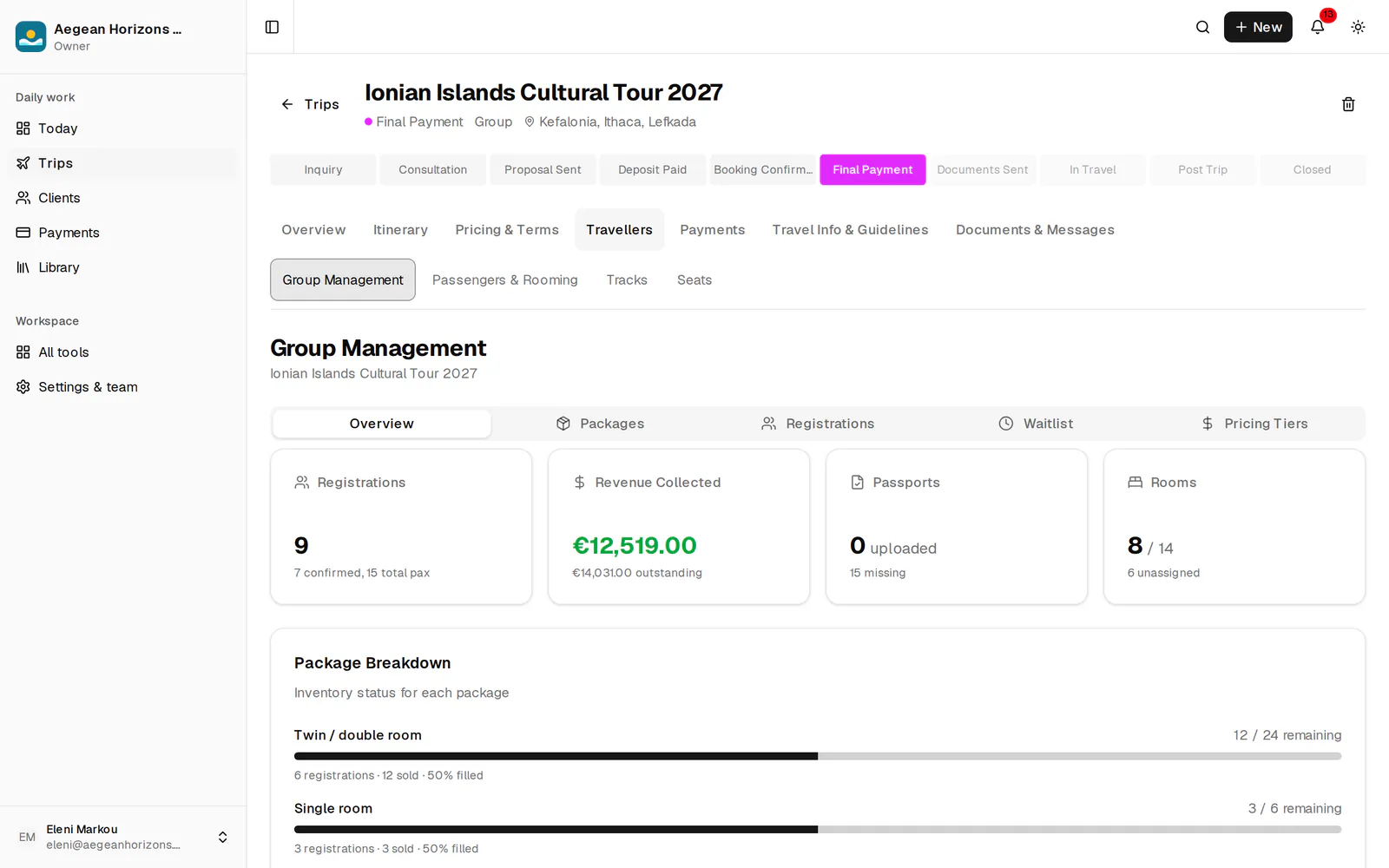Open Trips in the sidebar
Image resolution: width=1389 pixels, height=868 pixels.
(x=122, y=163)
